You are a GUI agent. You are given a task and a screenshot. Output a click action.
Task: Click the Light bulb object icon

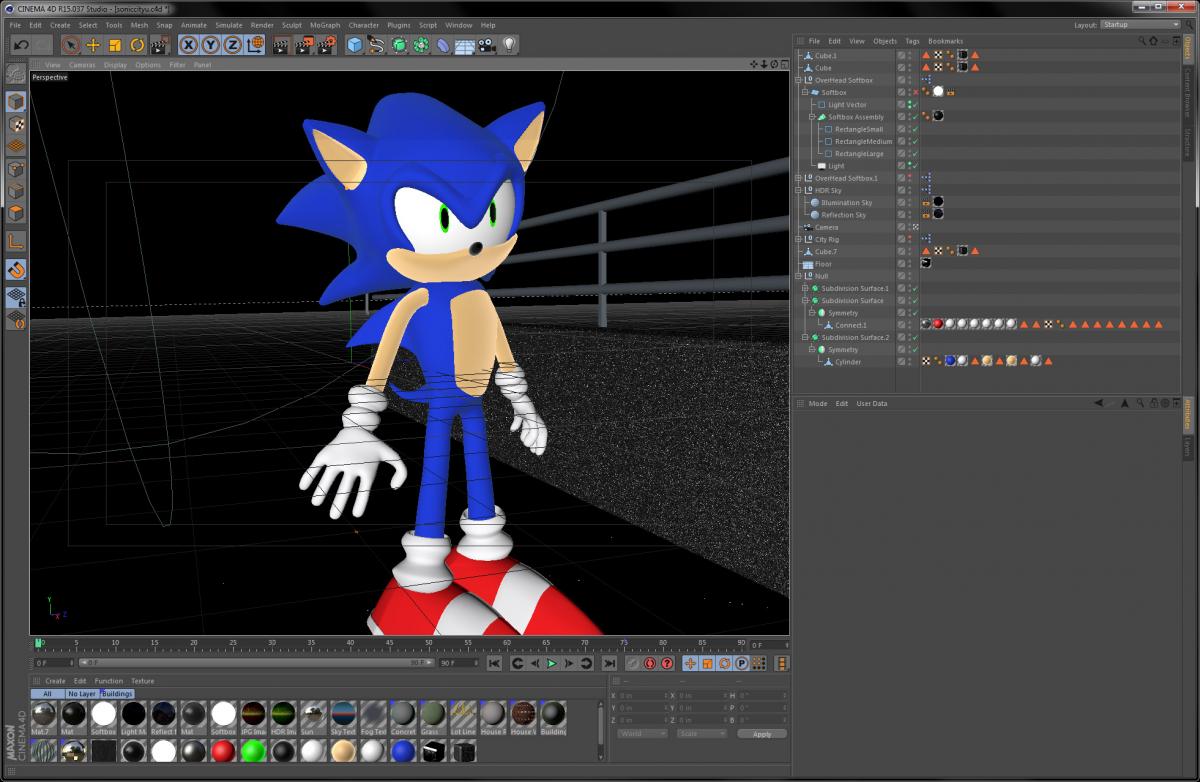click(509, 45)
